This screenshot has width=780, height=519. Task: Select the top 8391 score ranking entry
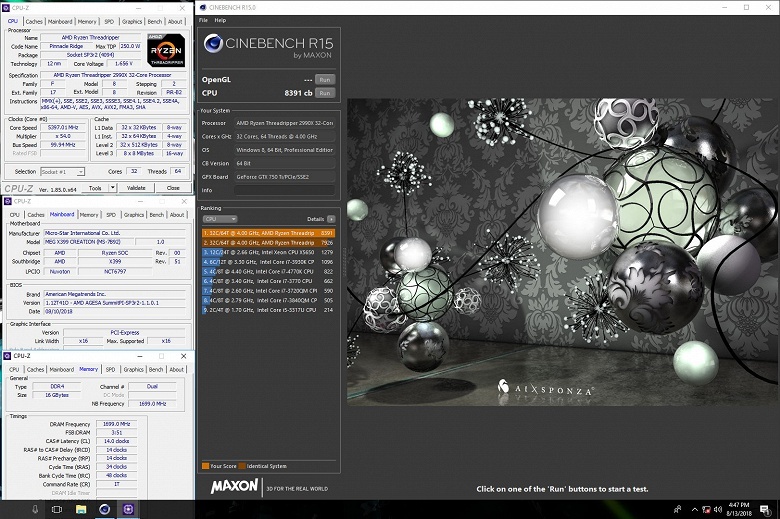(267, 233)
